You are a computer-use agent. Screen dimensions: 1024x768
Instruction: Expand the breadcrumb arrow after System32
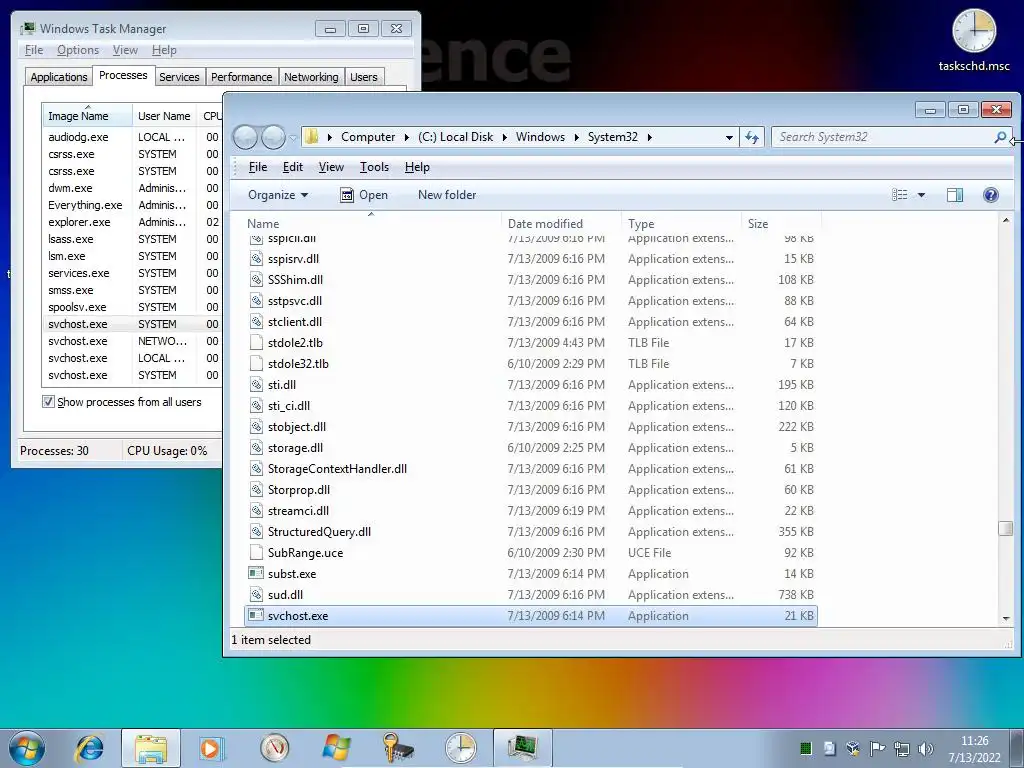(649, 137)
